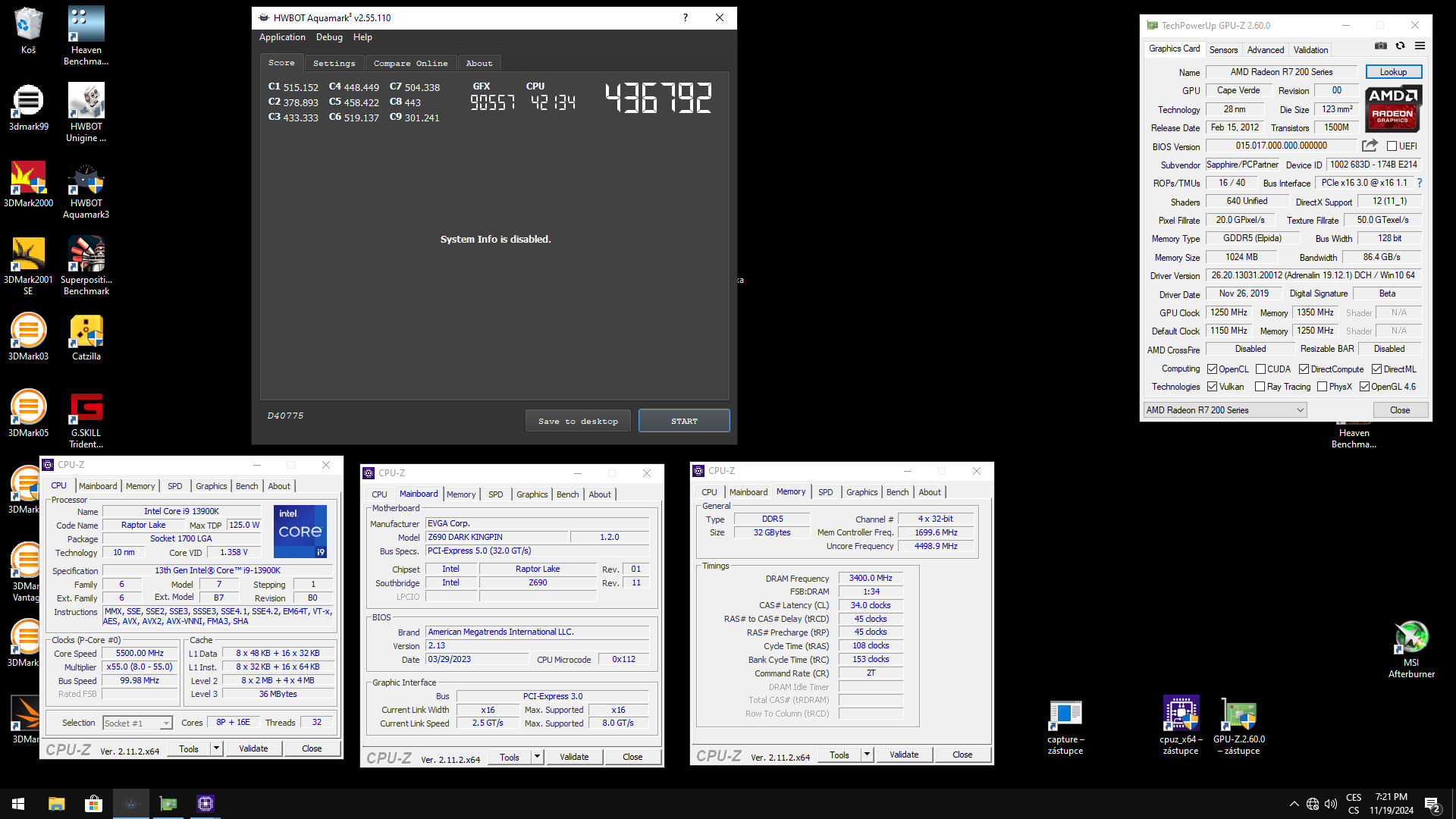Select SPD tab in CPU-Z Memory window
Image resolution: width=1456 pixels, height=819 pixels.
click(825, 492)
